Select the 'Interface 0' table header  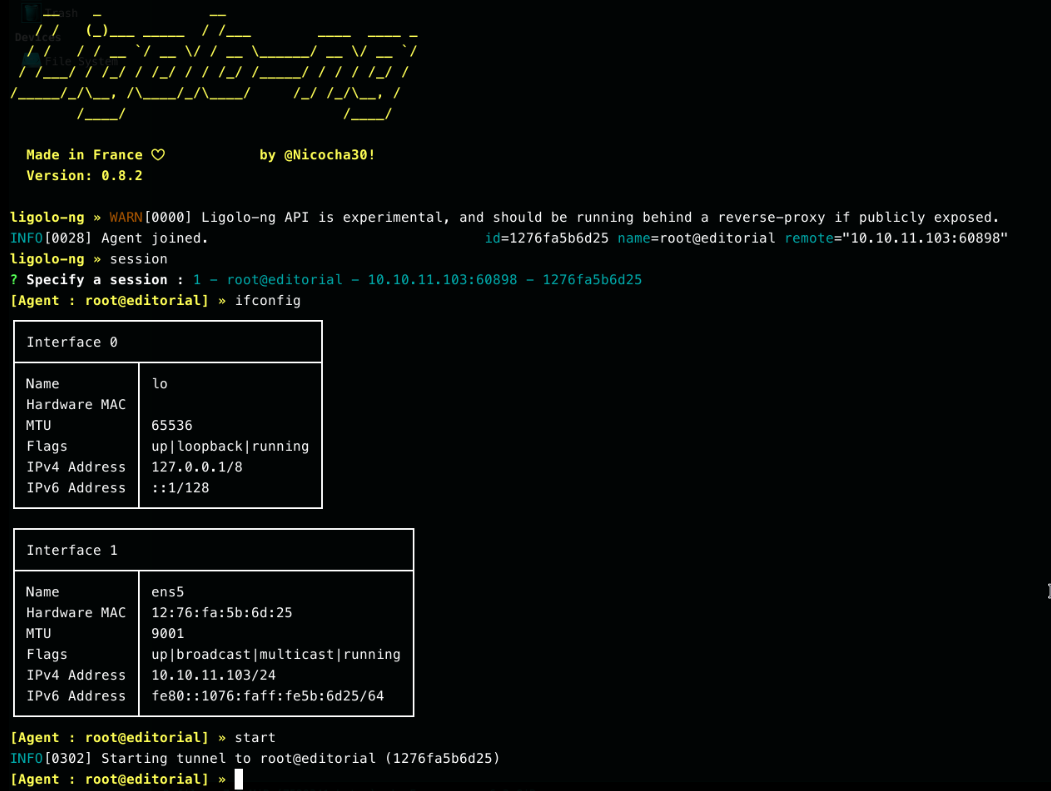click(72, 342)
